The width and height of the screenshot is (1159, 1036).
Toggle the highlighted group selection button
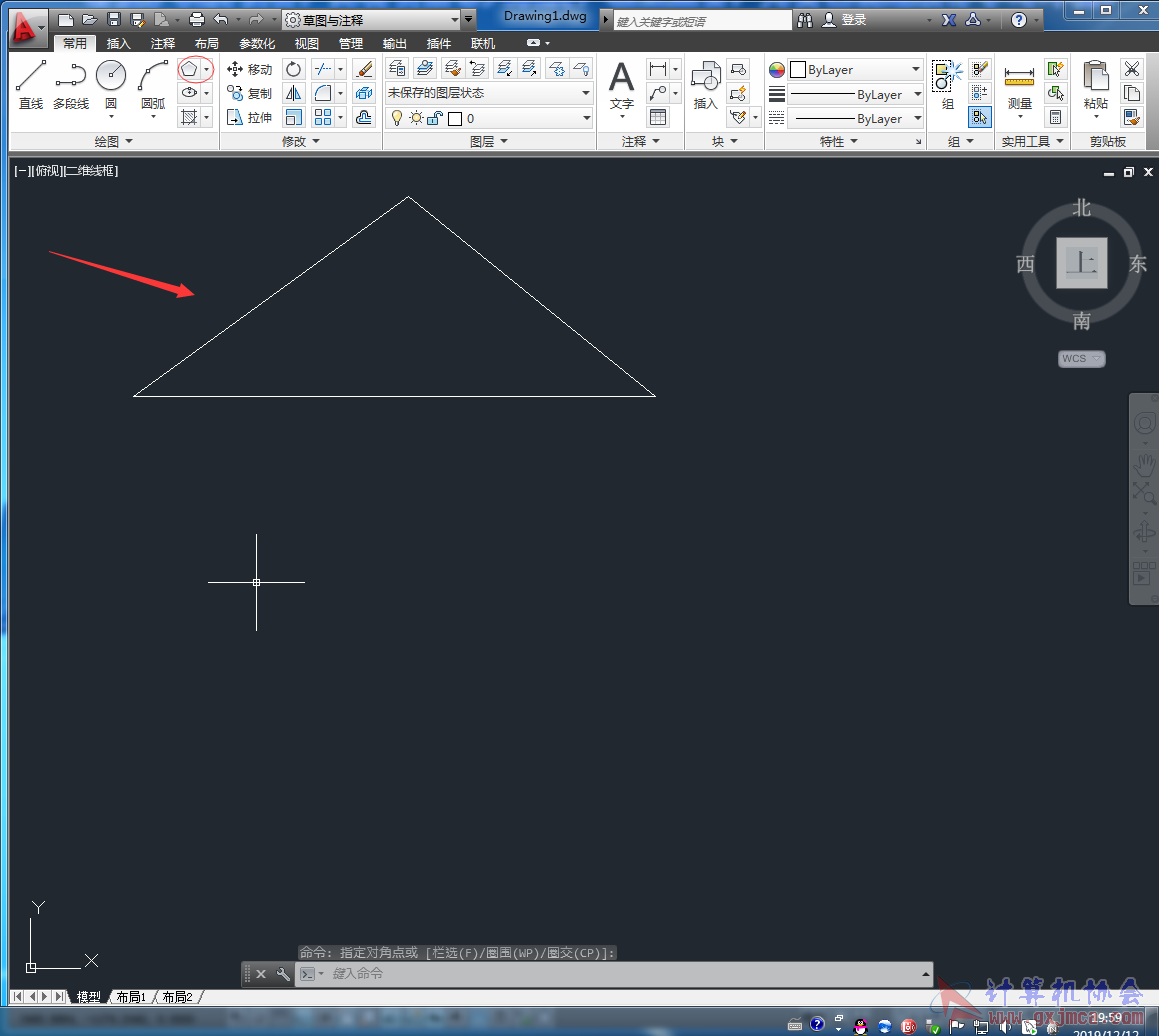[x=979, y=117]
